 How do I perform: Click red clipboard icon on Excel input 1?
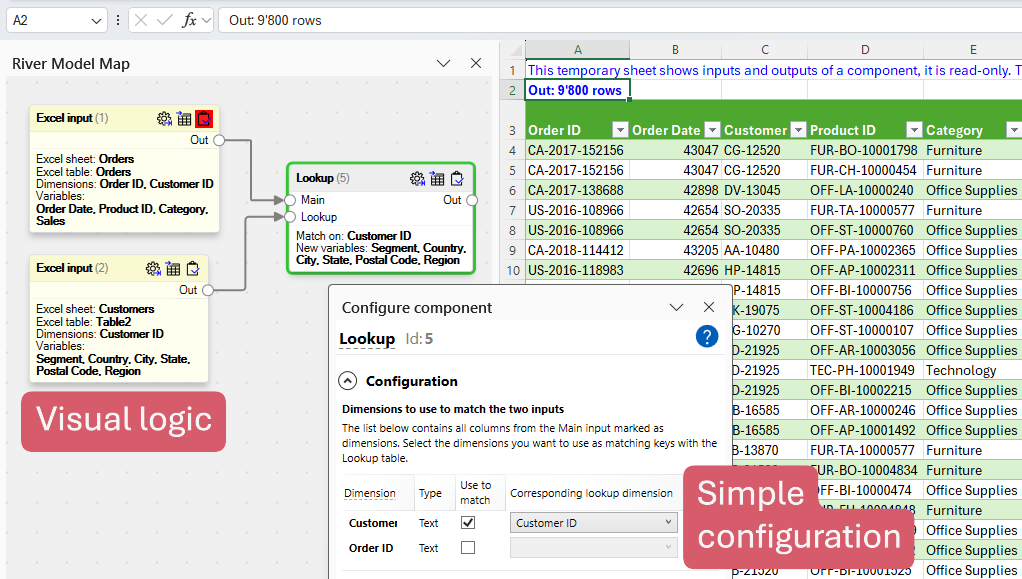204,119
